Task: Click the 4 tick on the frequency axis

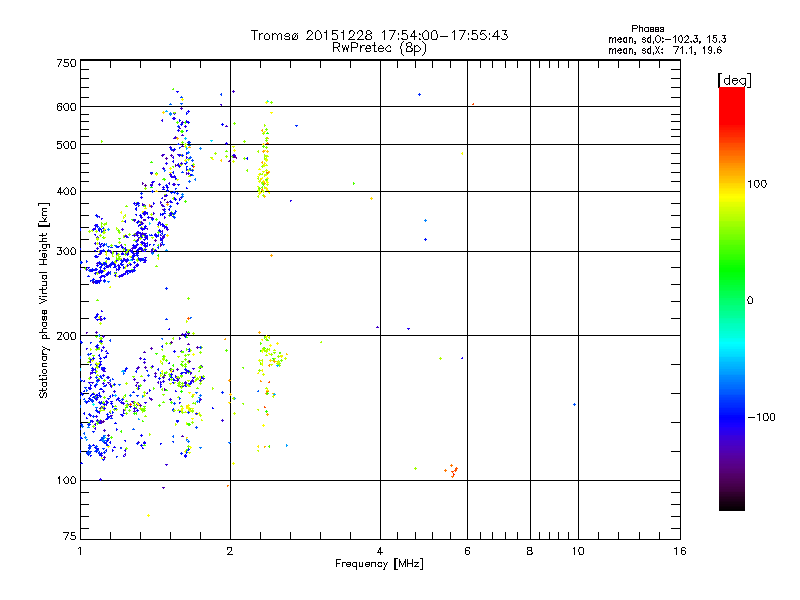Action: point(380,551)
